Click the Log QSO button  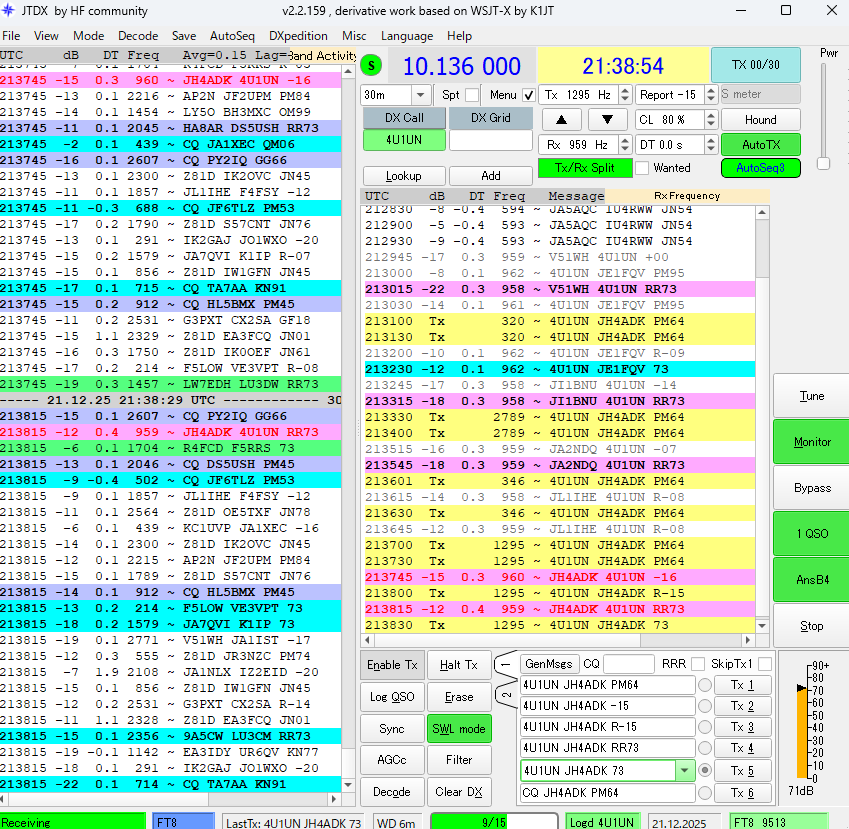point(391,696)
